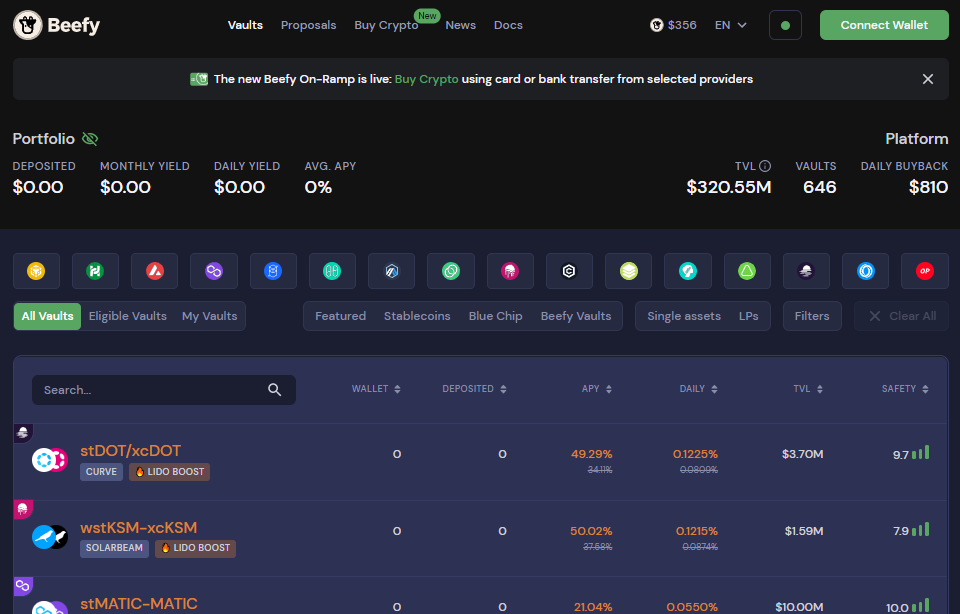The image size is (960, 614).
Task: Select the Optimism network filter icon
Action: pyautogui.click(x=923, y=270)
